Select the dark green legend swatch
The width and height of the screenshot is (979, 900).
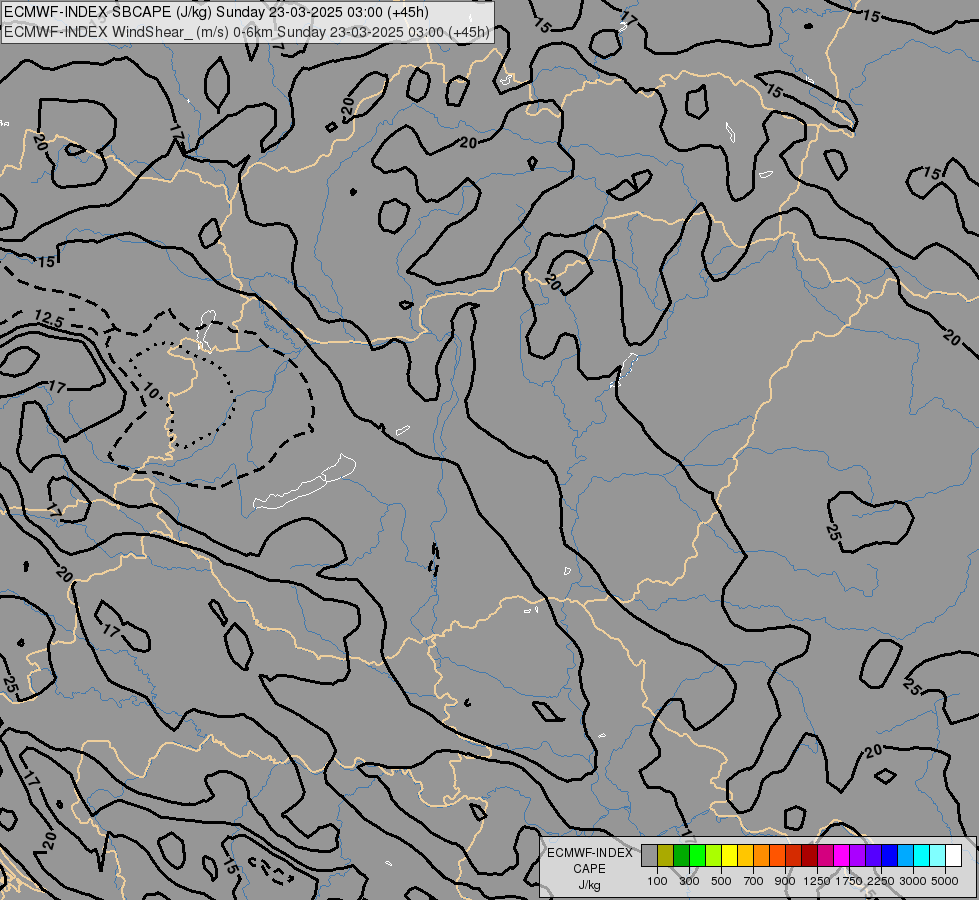pos(682,855)
